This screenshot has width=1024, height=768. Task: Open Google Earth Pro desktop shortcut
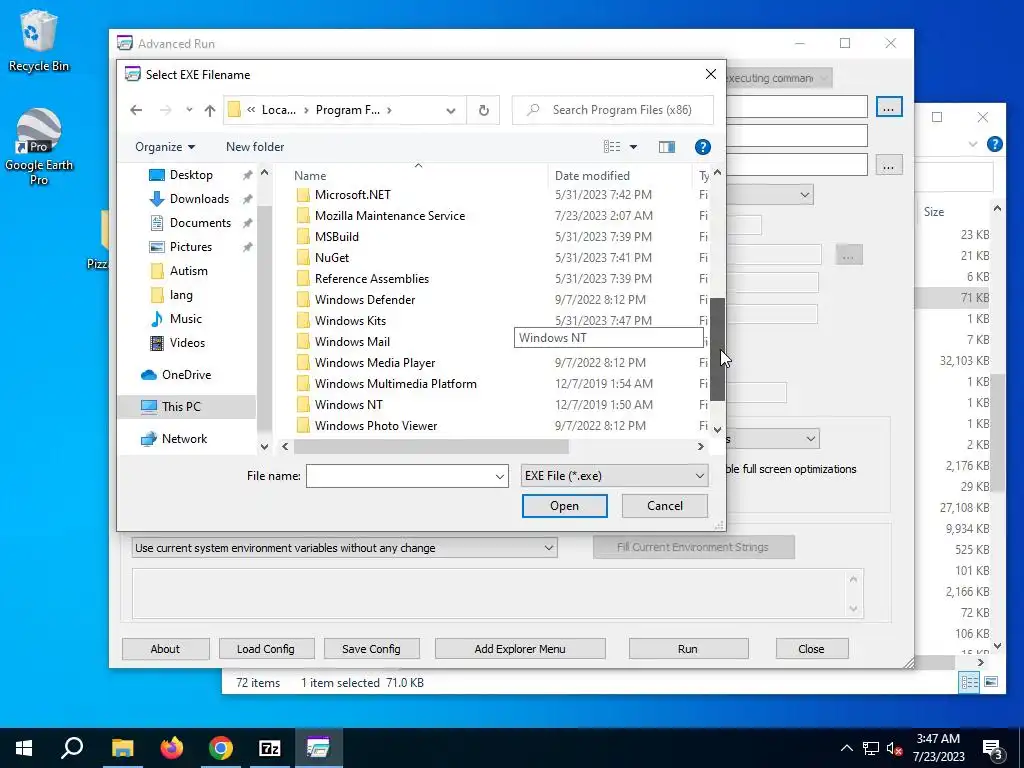[x=39, y=147]
